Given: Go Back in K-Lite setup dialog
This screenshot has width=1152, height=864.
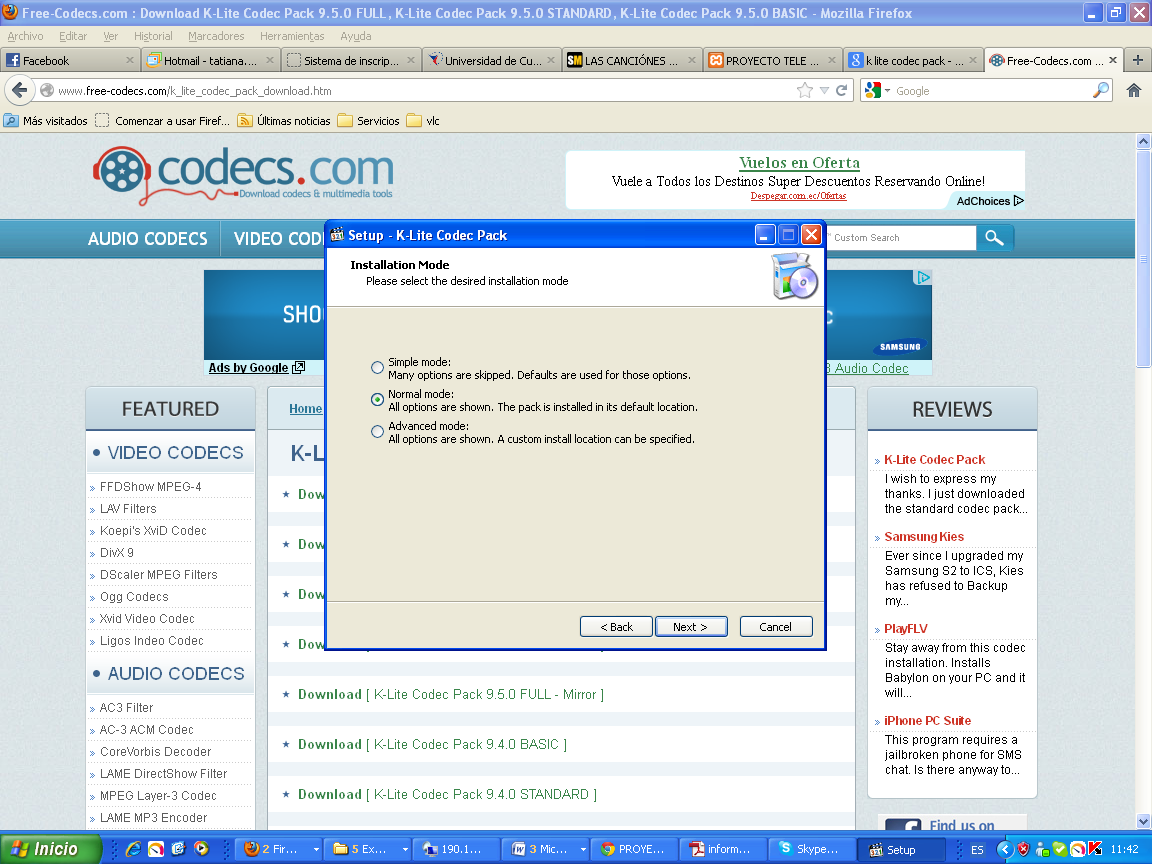Looking at the screenshot, I should click(616, 627).
